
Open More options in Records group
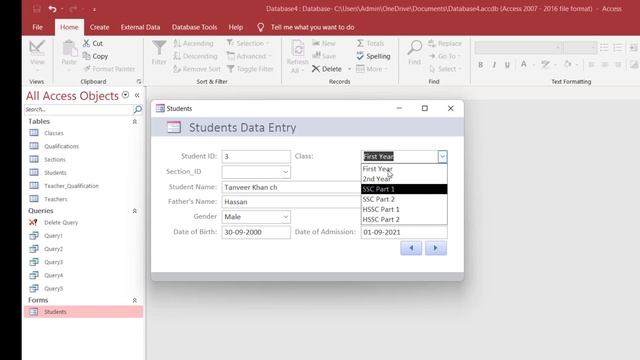coord(371,69)
